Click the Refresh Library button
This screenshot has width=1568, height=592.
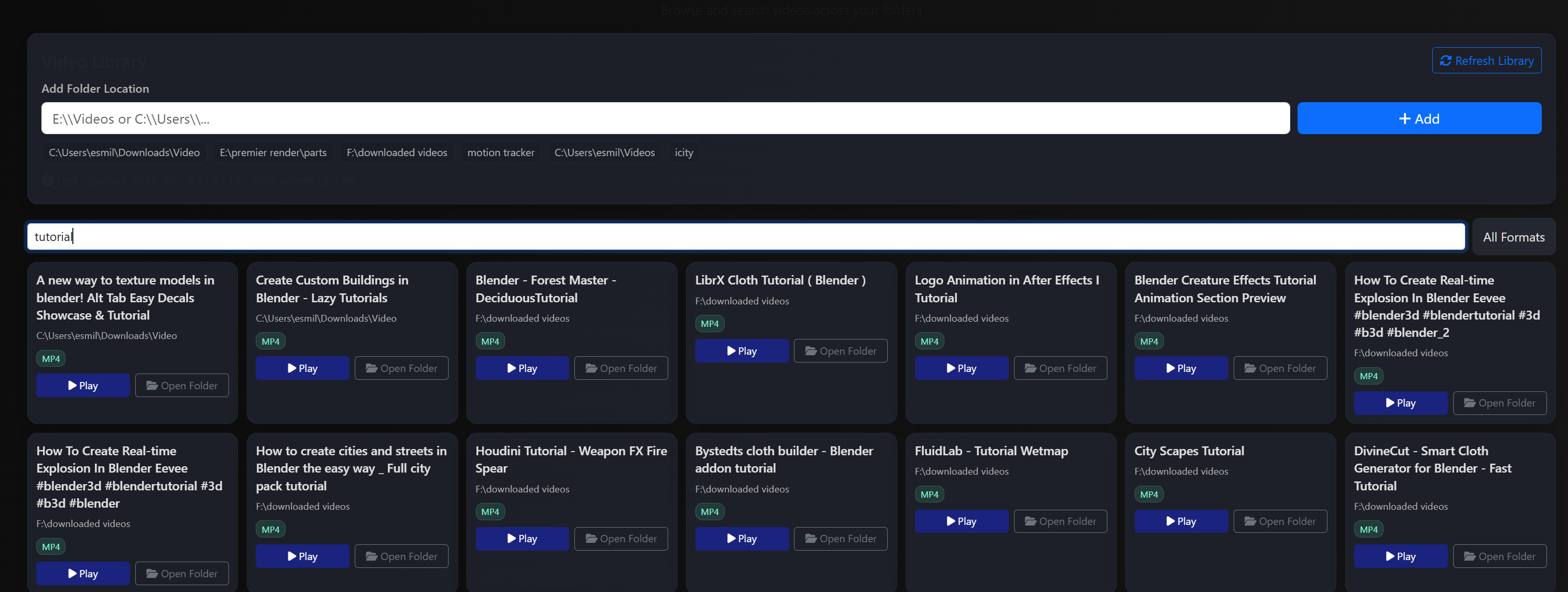(x=1486, y=60)
